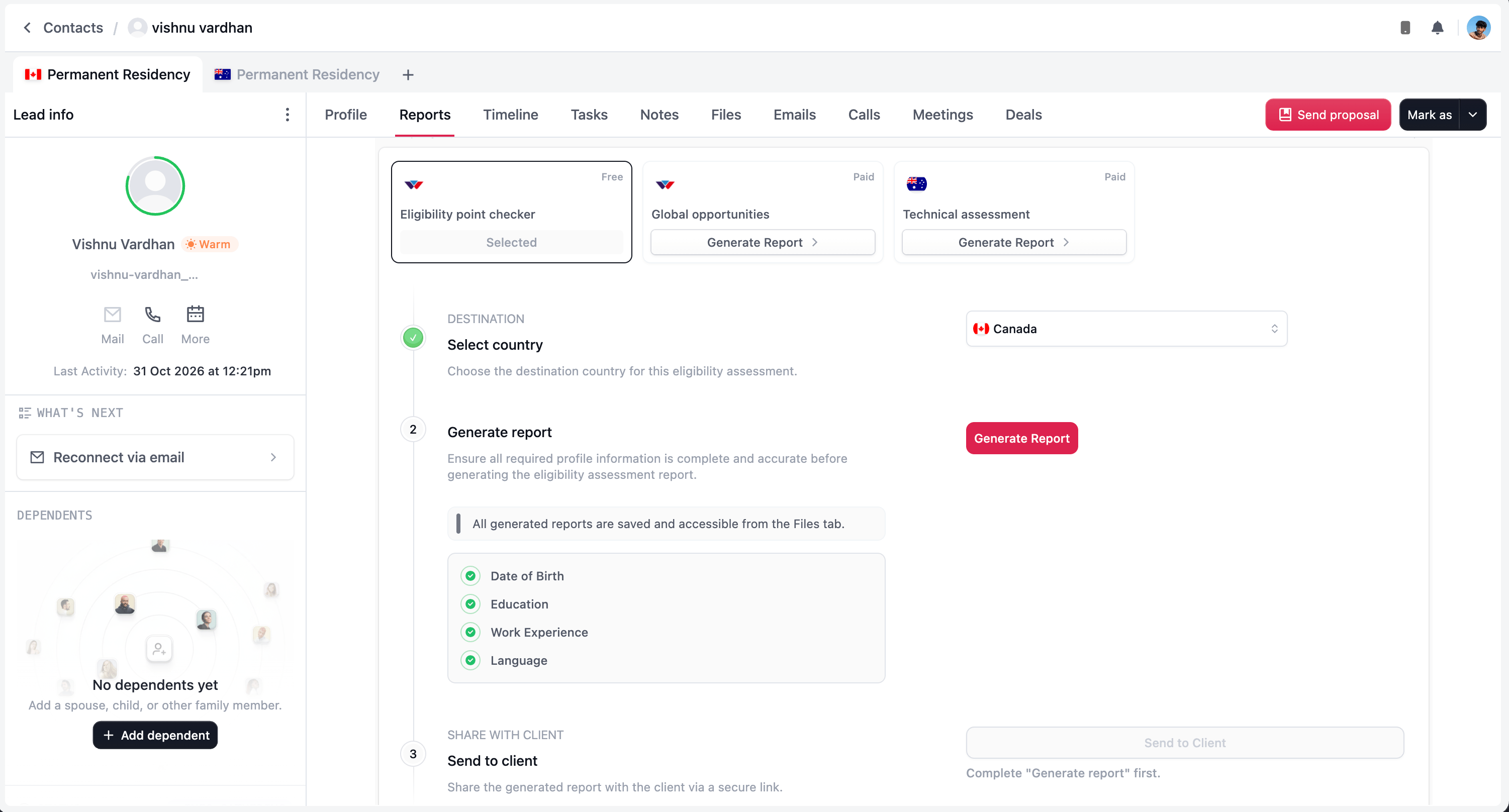Open the Timeline tab

[510, 115]
